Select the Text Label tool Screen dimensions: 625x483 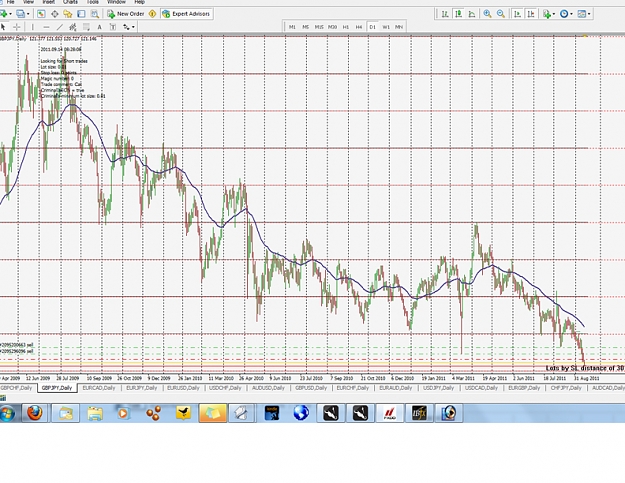pos(113,27)
